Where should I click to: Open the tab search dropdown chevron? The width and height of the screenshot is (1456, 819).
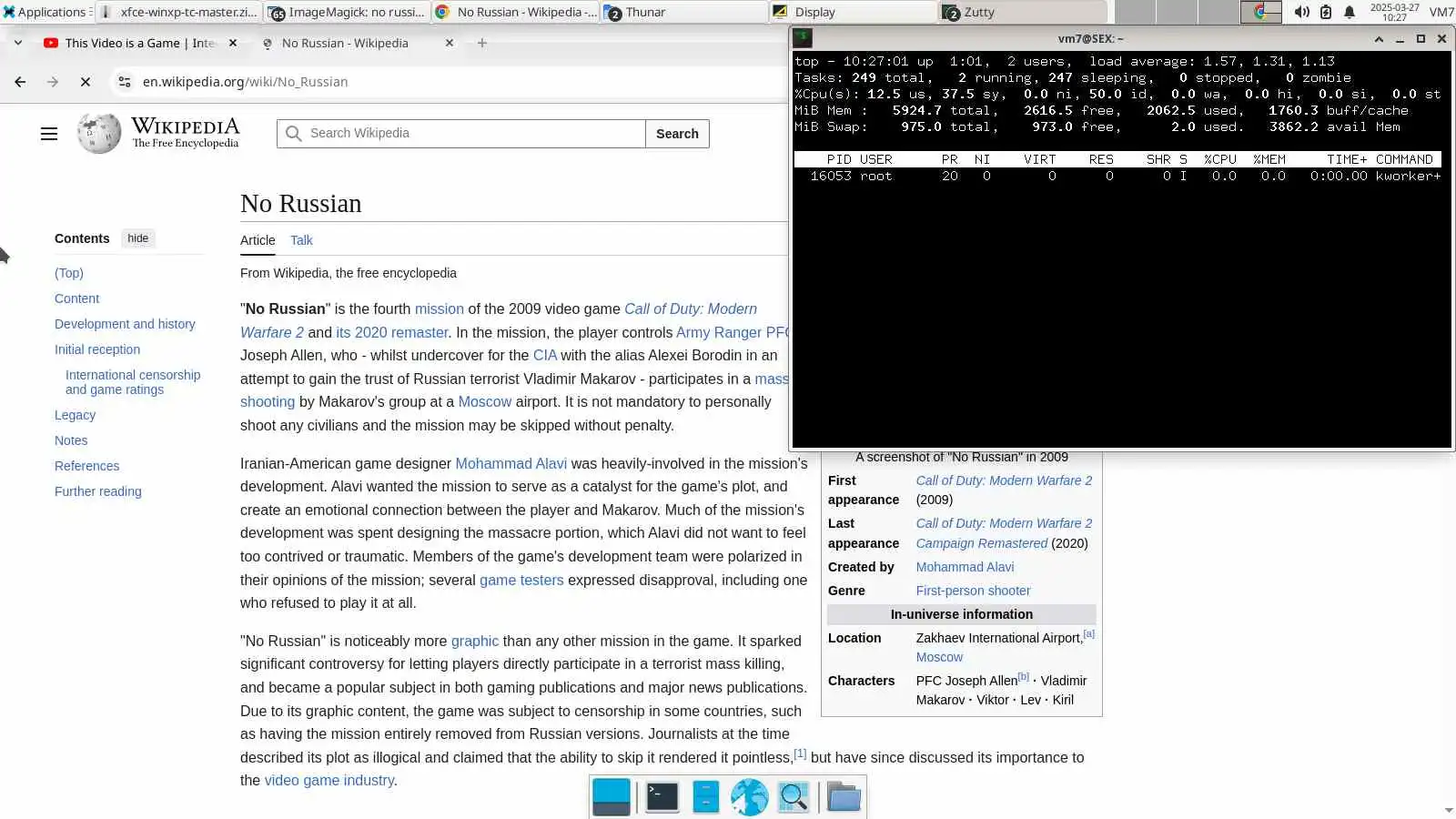click(18, 43)
